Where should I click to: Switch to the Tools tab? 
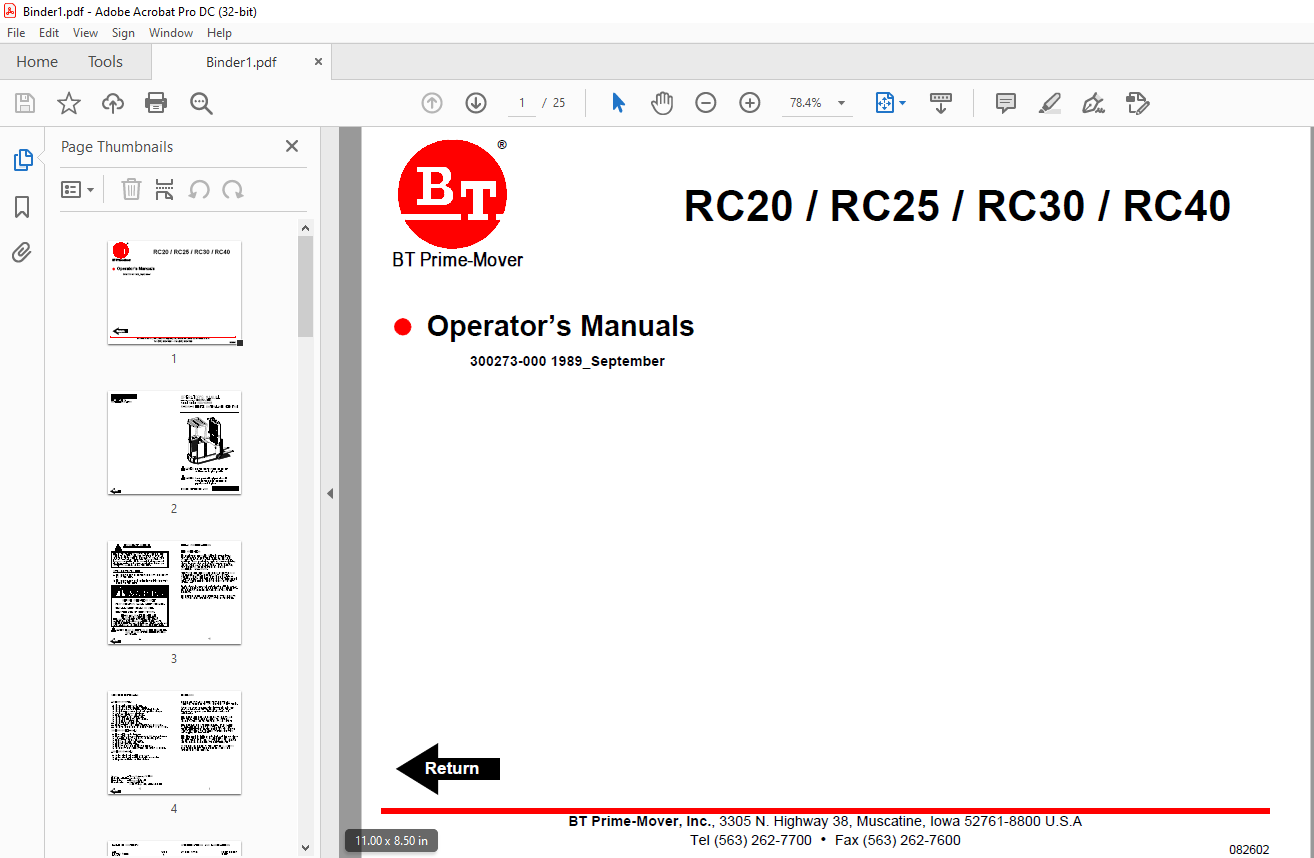click(x=105, y=62)
